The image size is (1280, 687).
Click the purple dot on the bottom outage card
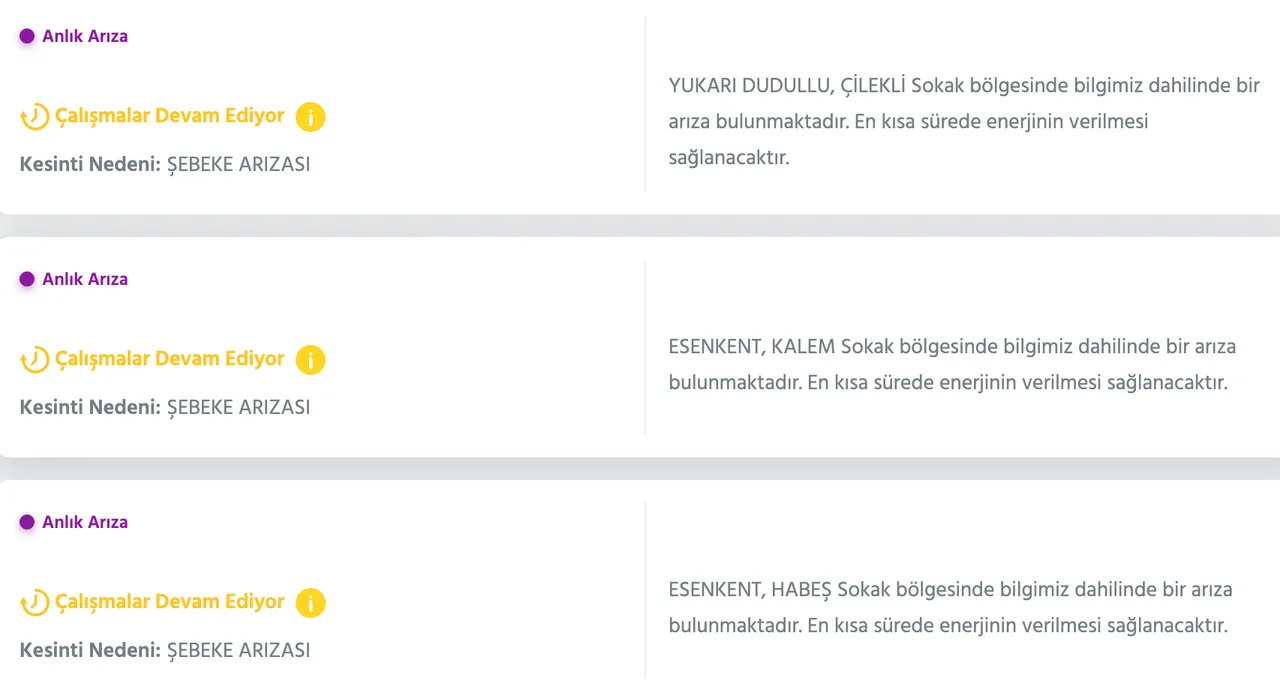click(x=24, y=521)
